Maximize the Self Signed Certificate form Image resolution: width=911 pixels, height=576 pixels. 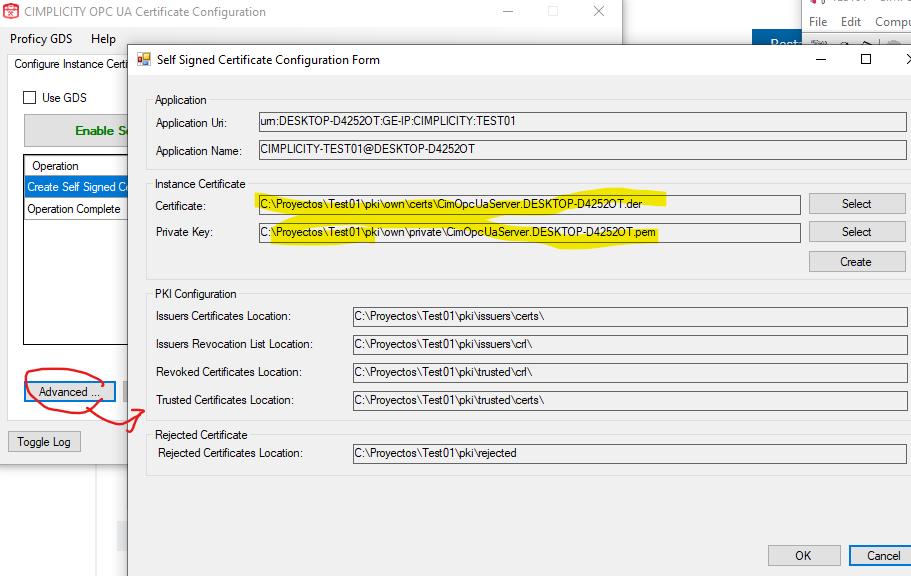tap(866, 59)
